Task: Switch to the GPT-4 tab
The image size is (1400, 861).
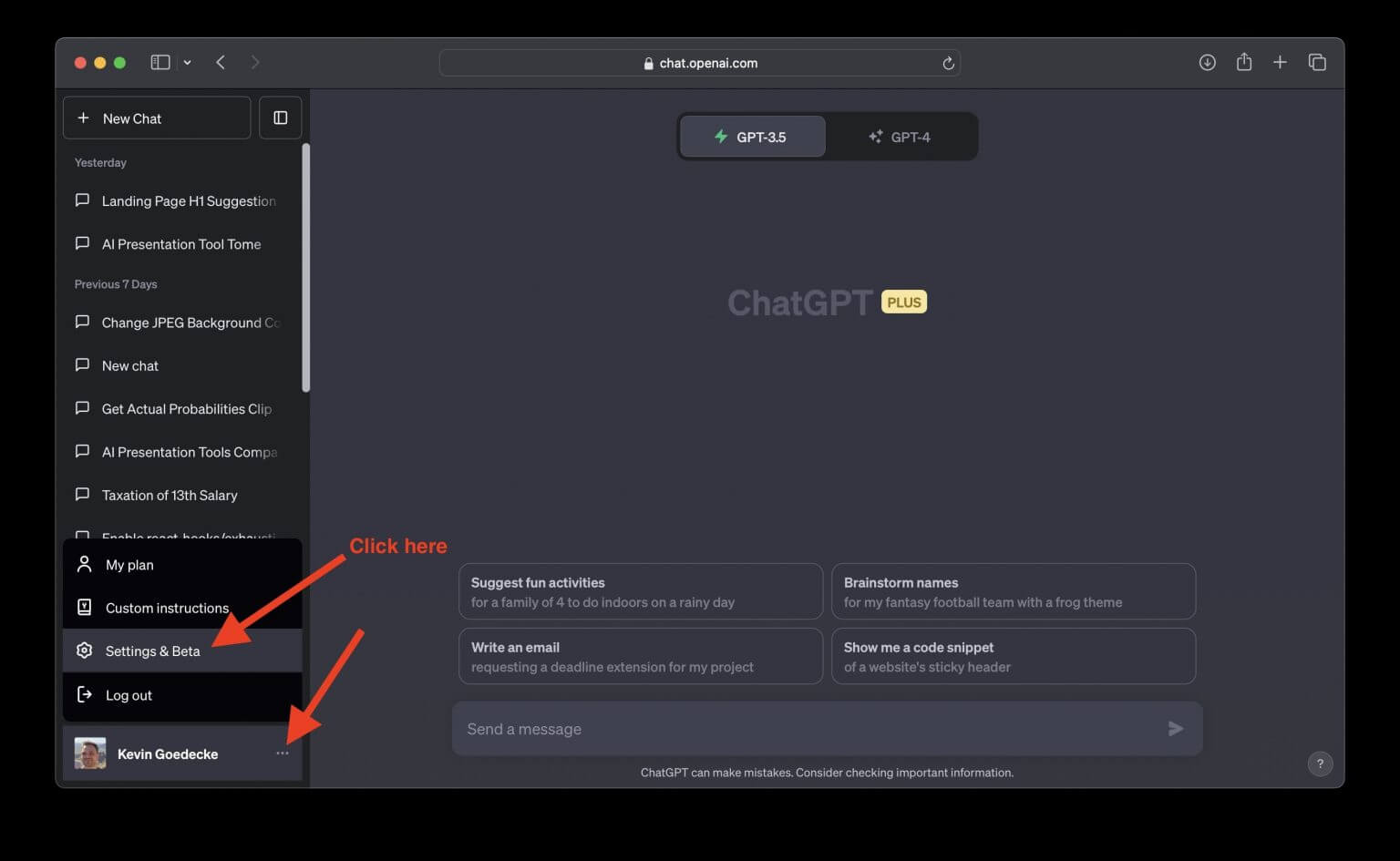Action: pyautogui.click(x=901, y=136)
